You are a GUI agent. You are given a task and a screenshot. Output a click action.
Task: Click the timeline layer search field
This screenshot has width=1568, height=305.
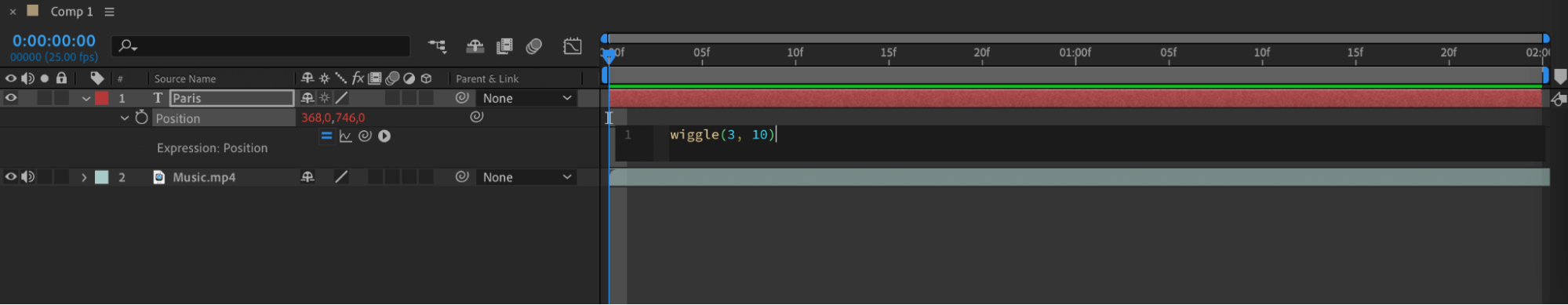[x=261, y=46]
